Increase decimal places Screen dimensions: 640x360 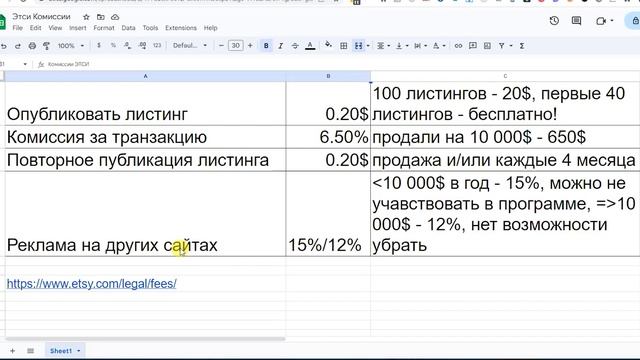pos(142,45)
